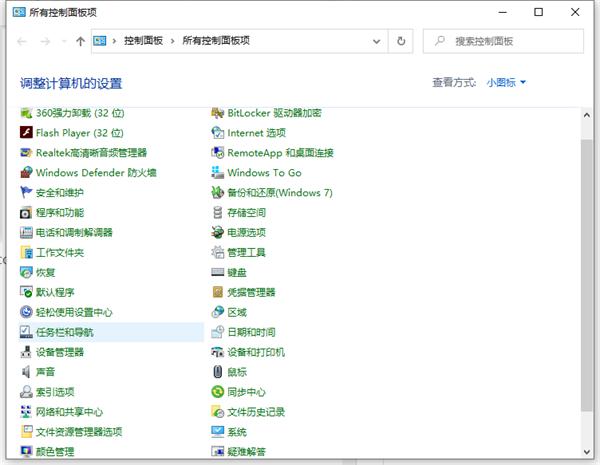Click the 声音 speaker icon
This screenshot has width=600, height=465.
point(27,372)
